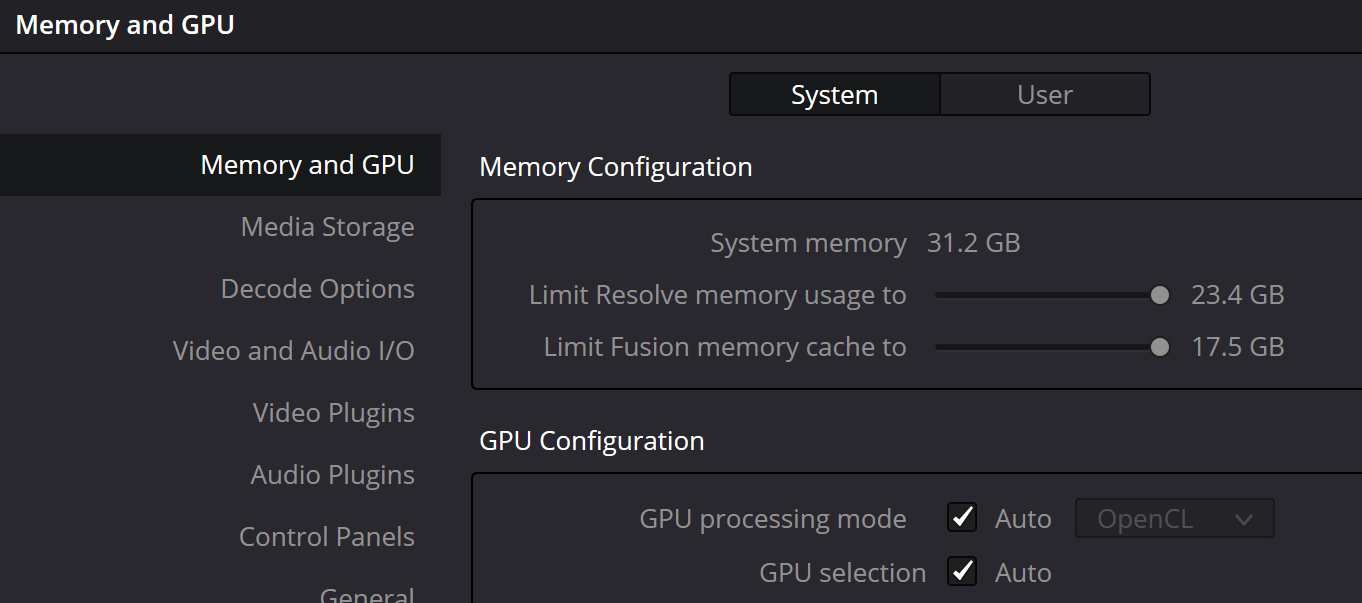Open Media Storage settings
The width and height of the screenshot is (1362, 603).
(327, 227)
